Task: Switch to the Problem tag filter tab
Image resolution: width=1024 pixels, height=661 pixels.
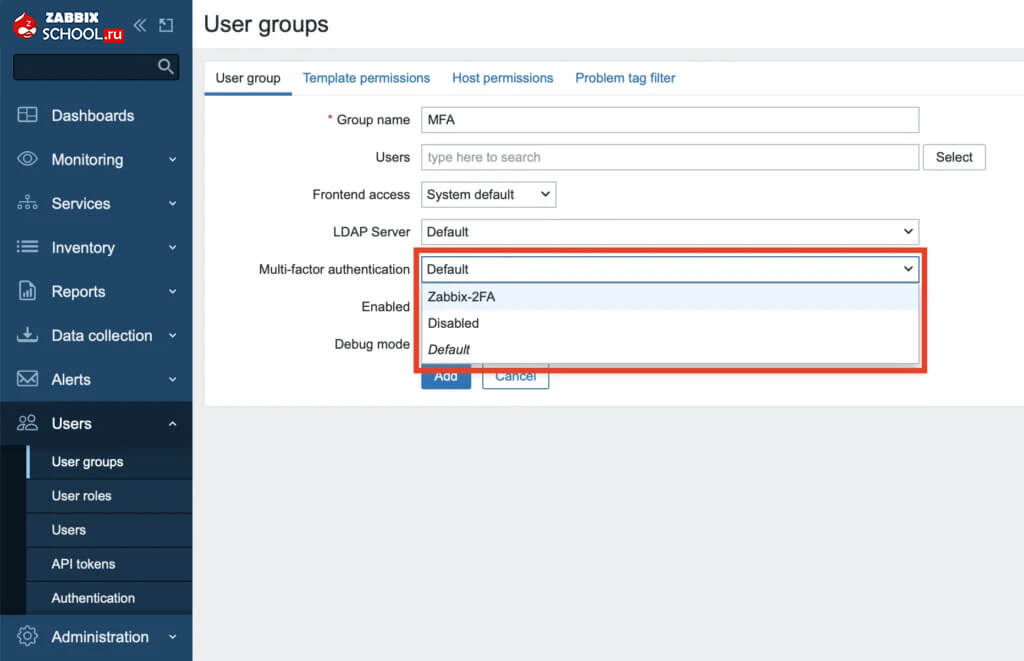Action: click(625, 78)
